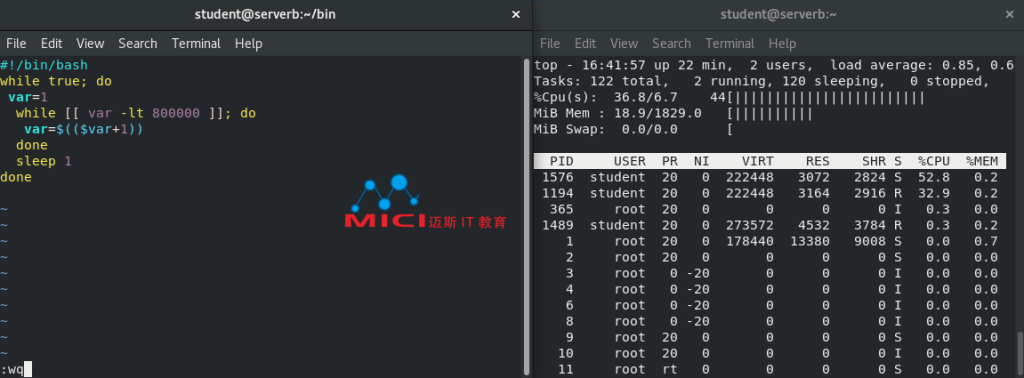The image size is (1024, 378).
Task: Click the 273572 VIRT value
Action: 750,225
